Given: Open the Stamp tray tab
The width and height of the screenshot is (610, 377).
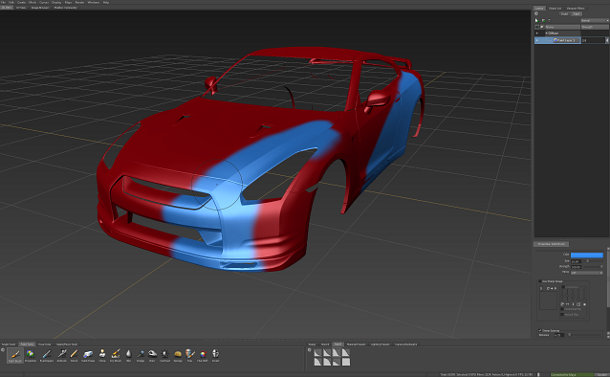Looking at the screenshot, I should coord(312,344).
